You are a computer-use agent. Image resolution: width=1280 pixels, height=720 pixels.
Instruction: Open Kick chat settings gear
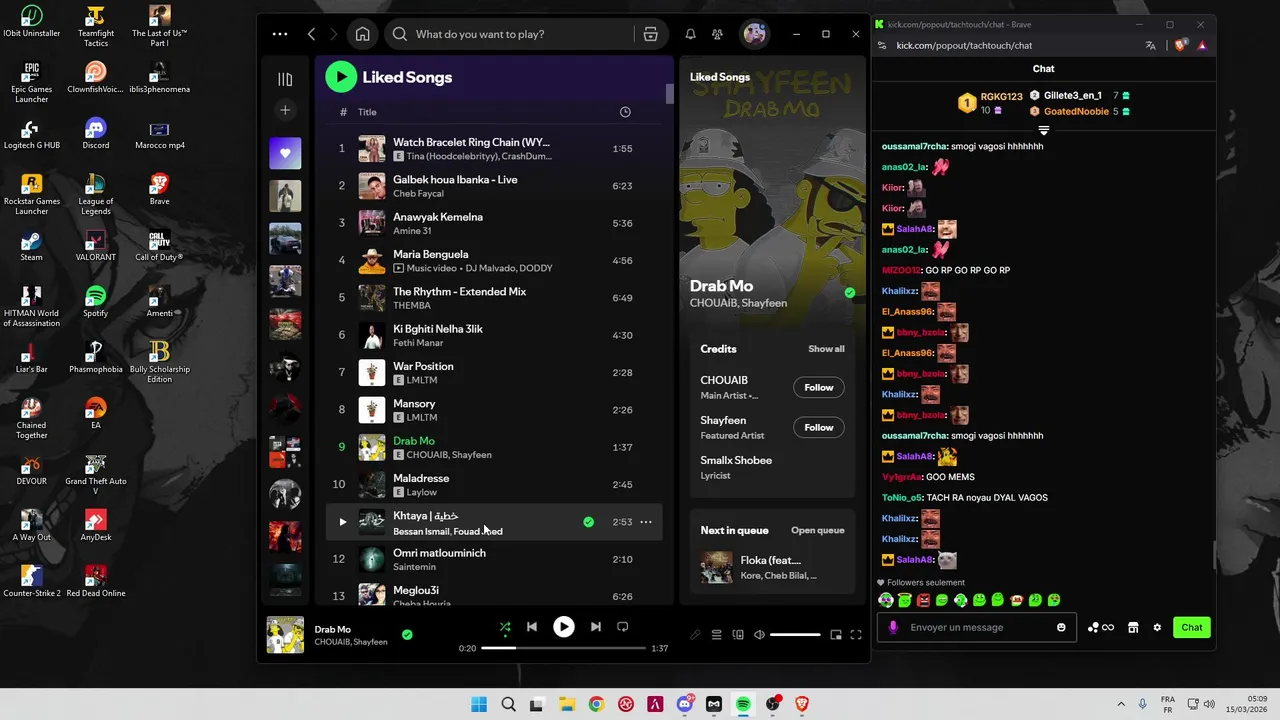tap(1157, 627)
